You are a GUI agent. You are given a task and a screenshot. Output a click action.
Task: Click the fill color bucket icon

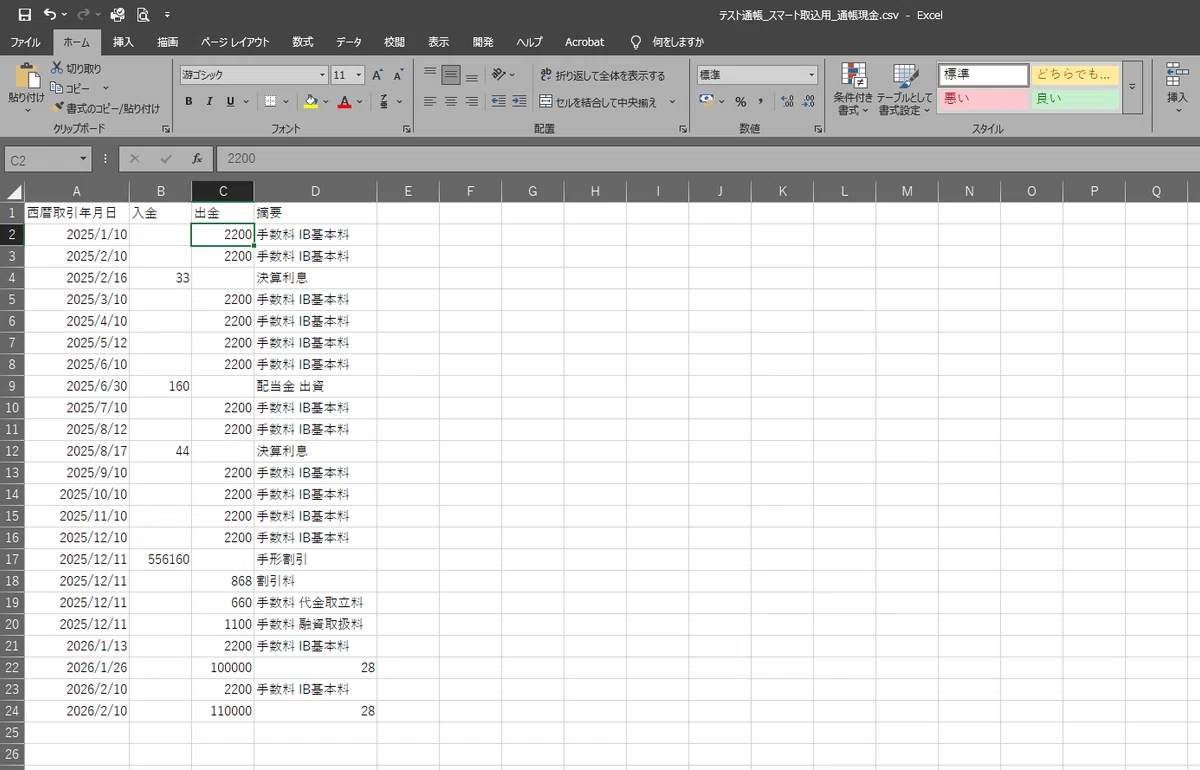(311, 101)
